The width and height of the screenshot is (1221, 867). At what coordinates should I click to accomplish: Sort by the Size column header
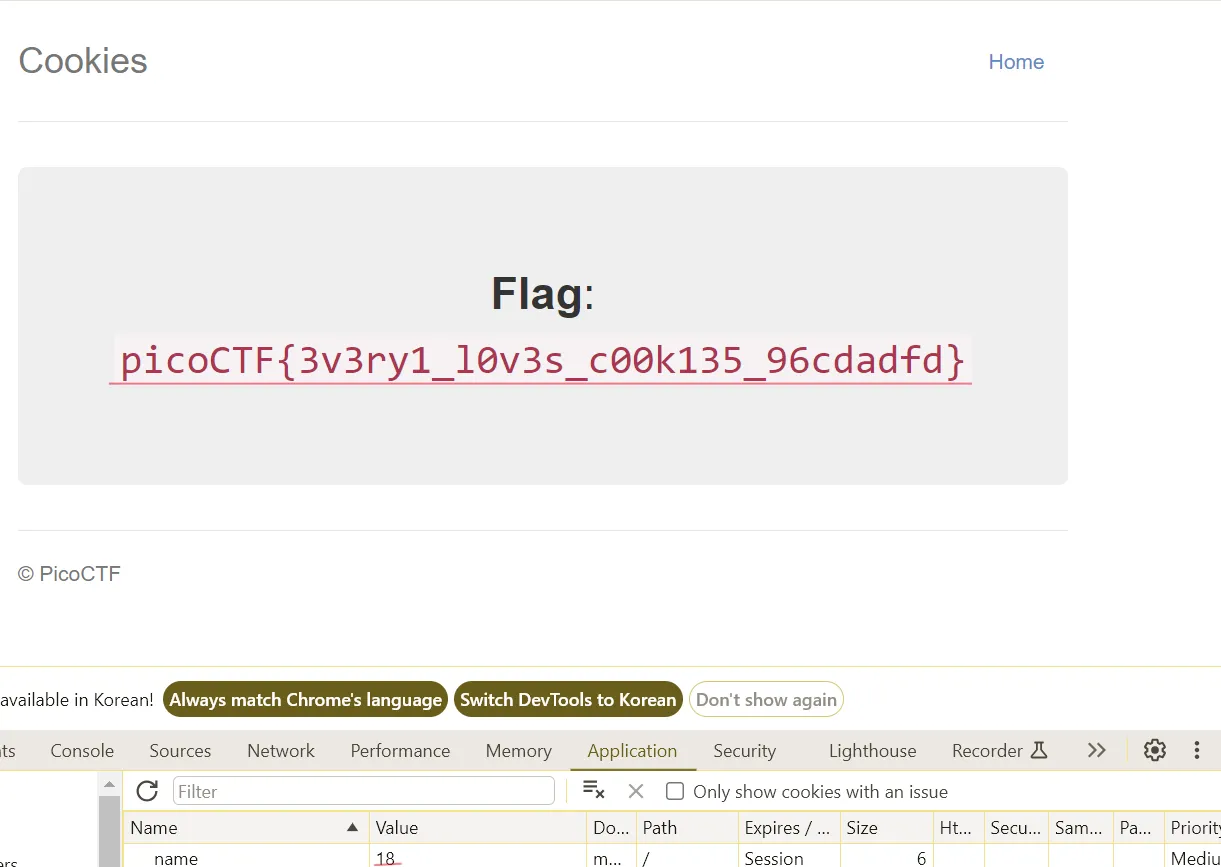tap(887, 827)
